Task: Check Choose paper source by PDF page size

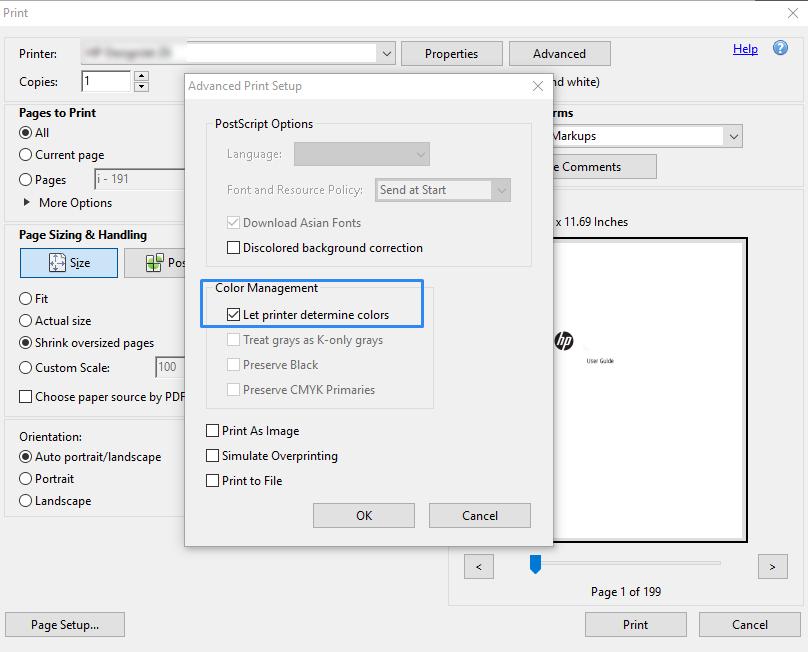Action: coord(25,396)
